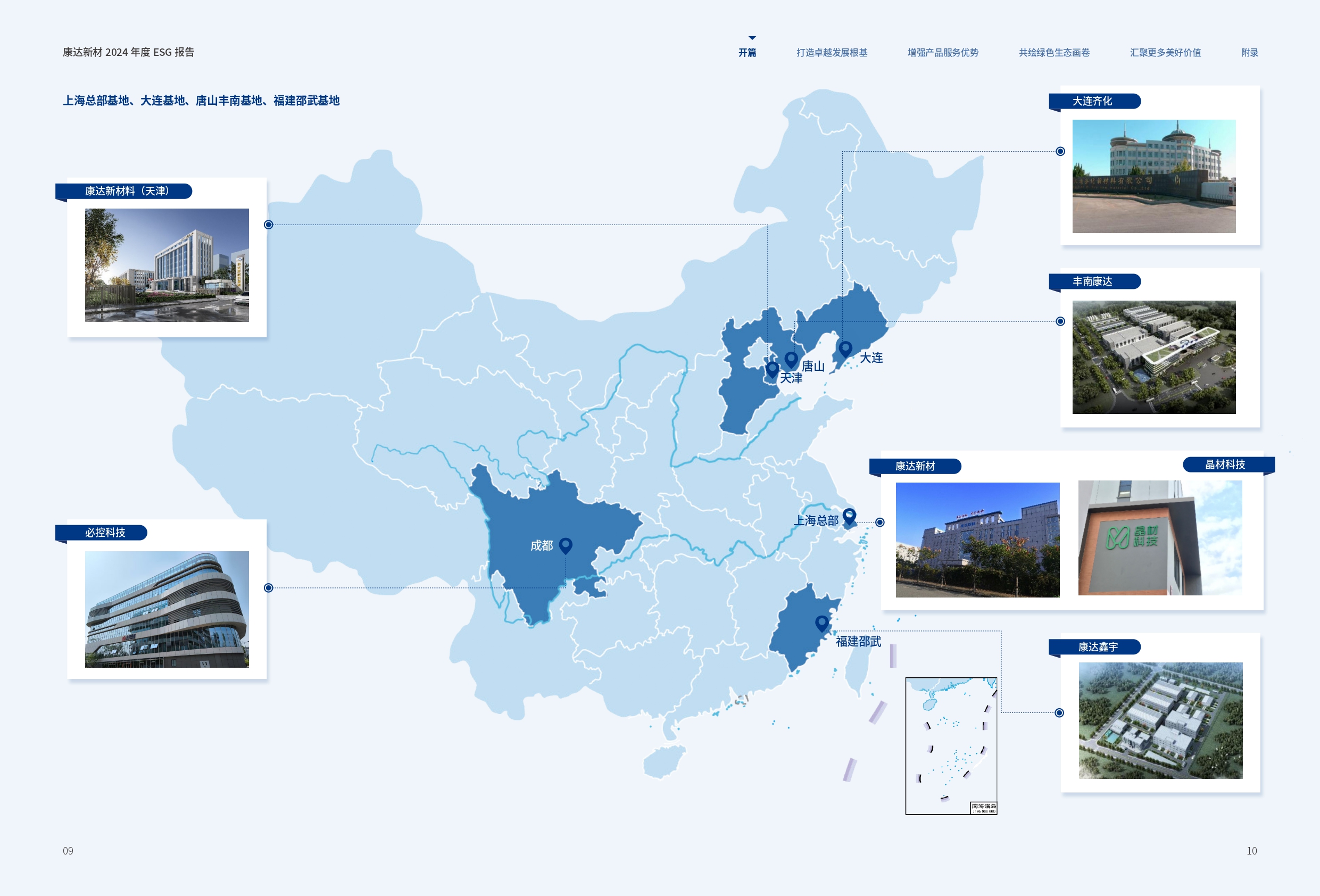The width and height of the screenshot is (1320, 896).
Task: Click the triangle marker above 开篇
Action: [752, 38]
